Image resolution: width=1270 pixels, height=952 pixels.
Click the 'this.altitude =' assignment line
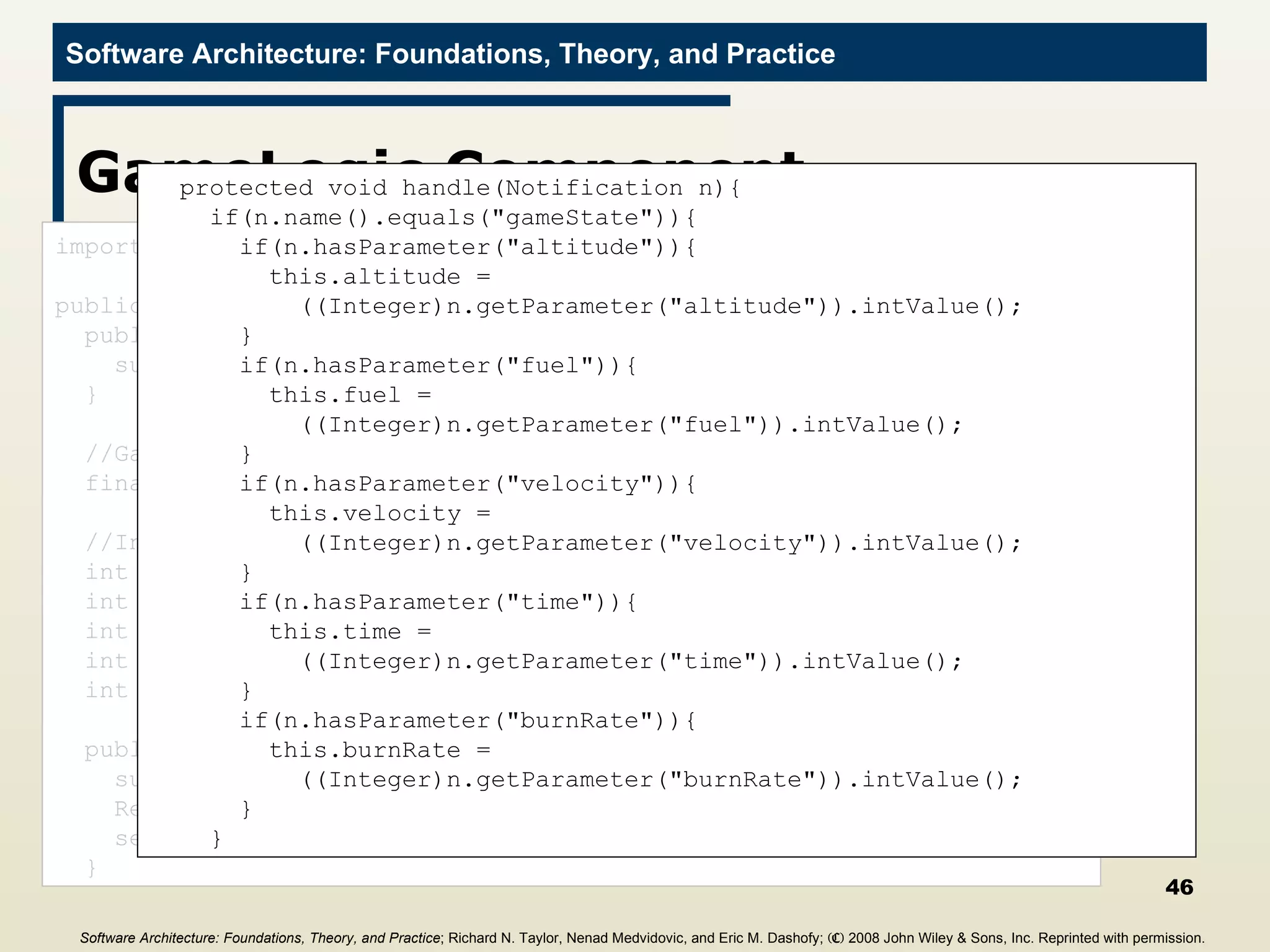(380, 277)
